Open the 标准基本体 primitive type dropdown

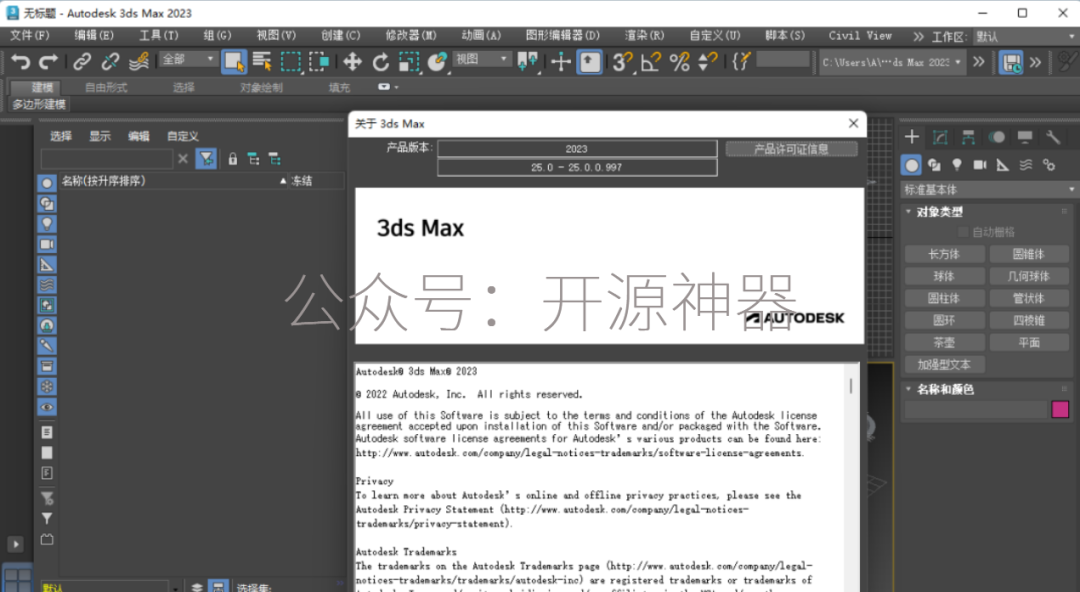(989, 190)
